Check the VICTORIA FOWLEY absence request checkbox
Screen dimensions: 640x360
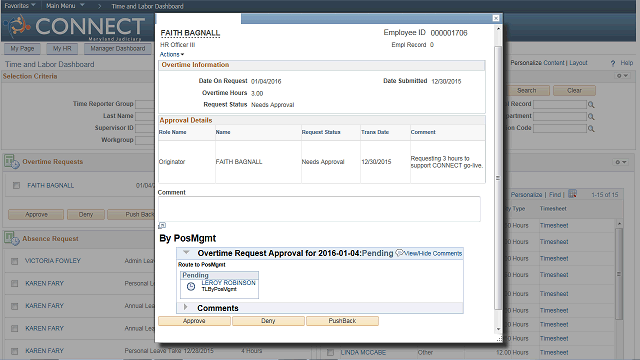(15, 261)
